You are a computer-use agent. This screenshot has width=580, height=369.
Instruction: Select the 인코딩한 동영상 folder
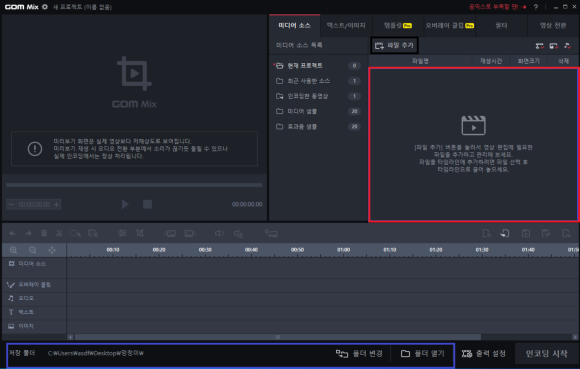coord(317,96)
